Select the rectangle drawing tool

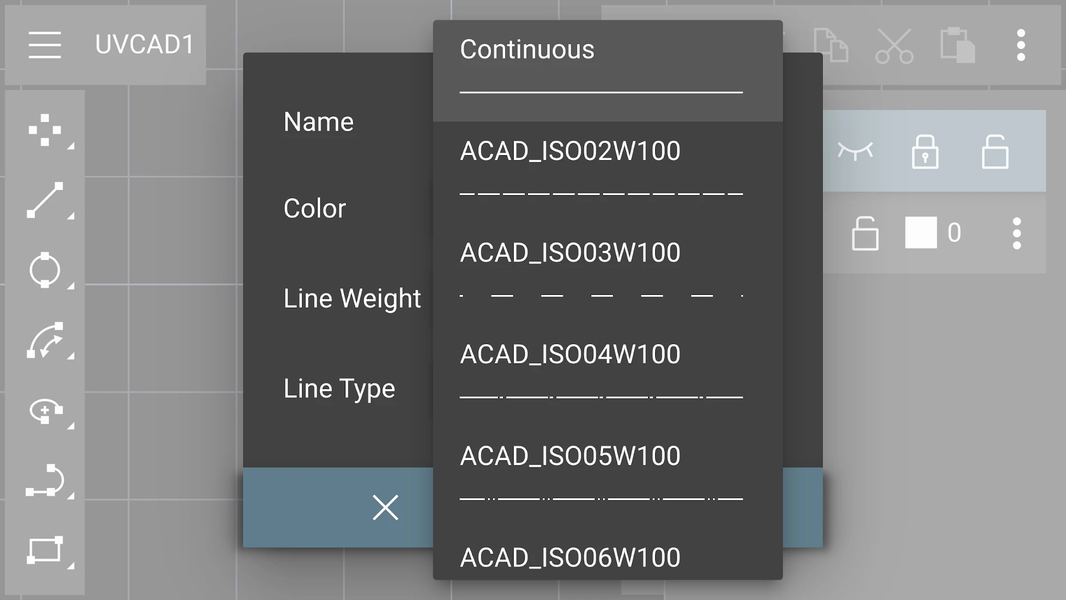(45, 550)
